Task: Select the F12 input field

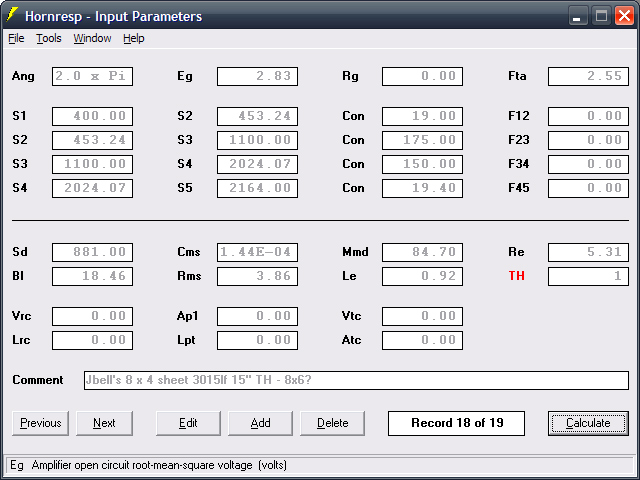Action: [588, 116]
